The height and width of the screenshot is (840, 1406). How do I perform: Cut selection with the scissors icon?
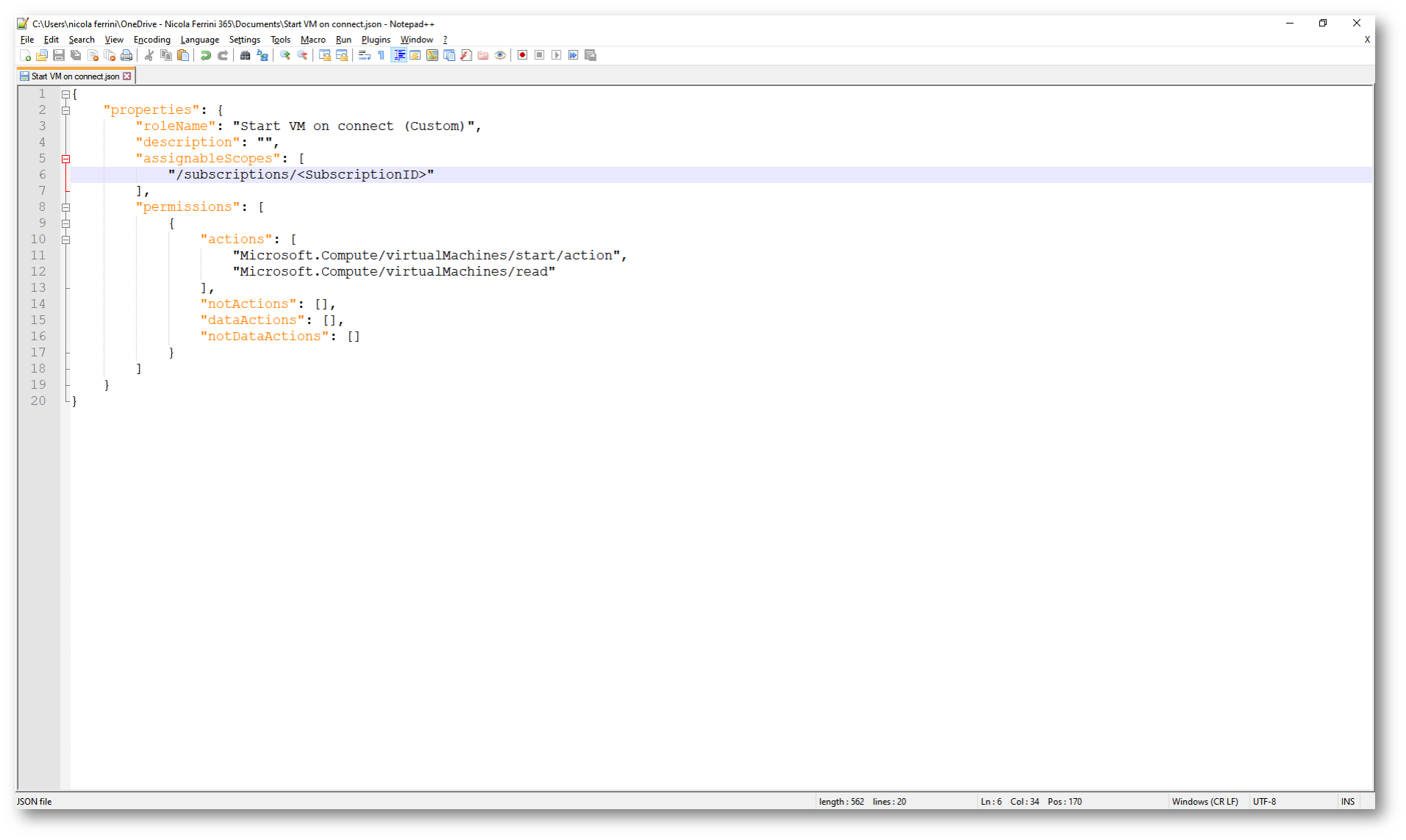point(149,56)
